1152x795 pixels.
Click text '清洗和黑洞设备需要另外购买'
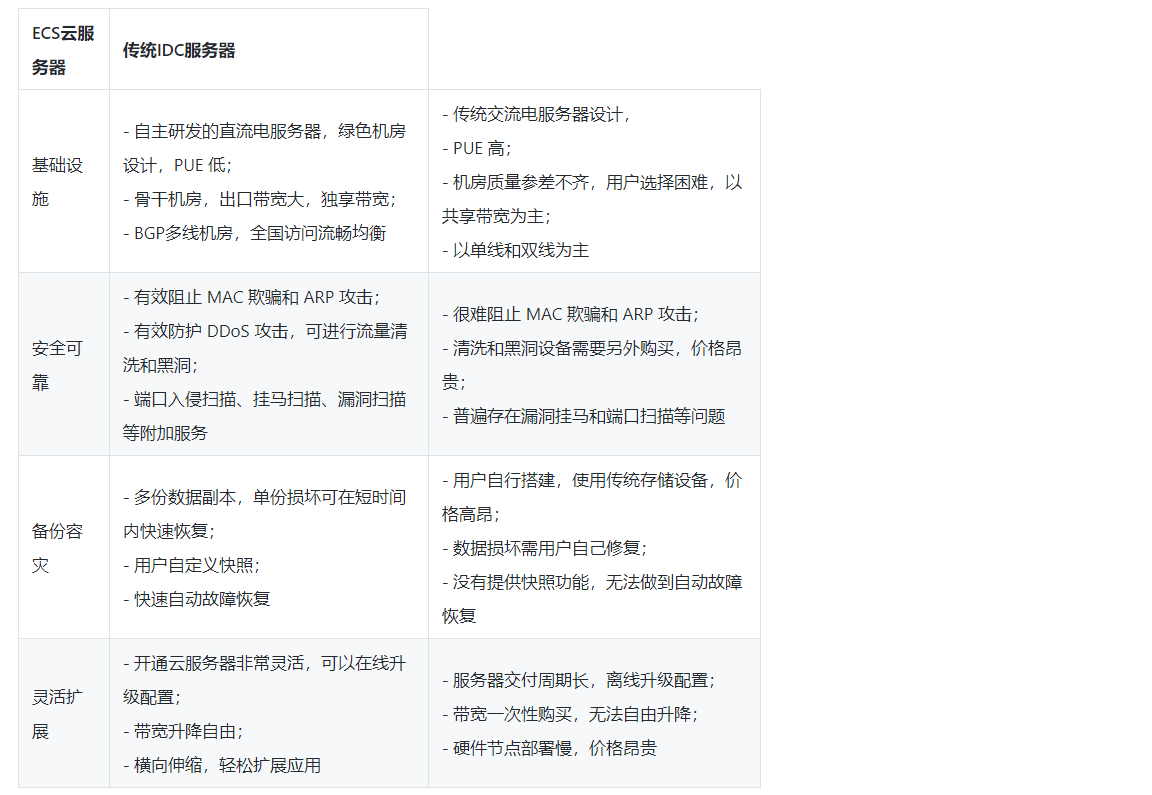coord(564,348)
